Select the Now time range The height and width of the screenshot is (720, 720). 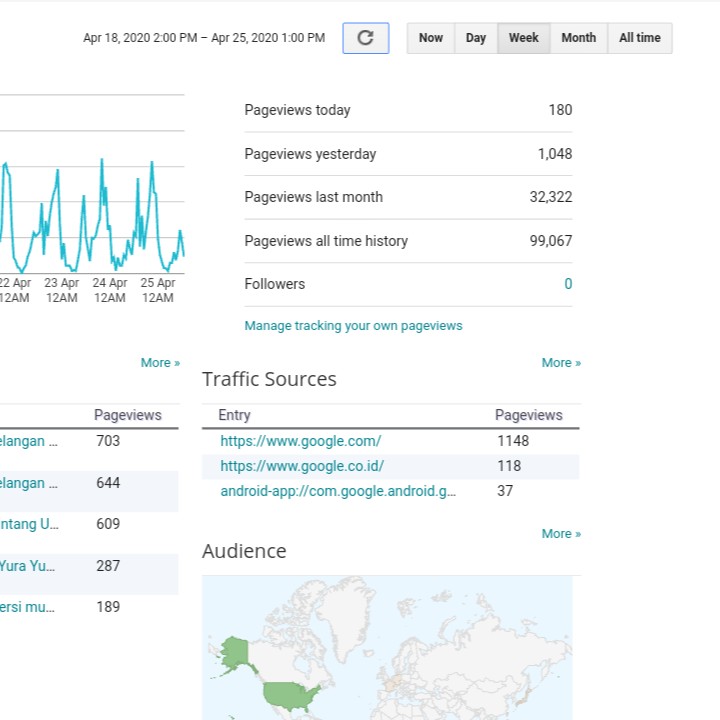[430, 38]
